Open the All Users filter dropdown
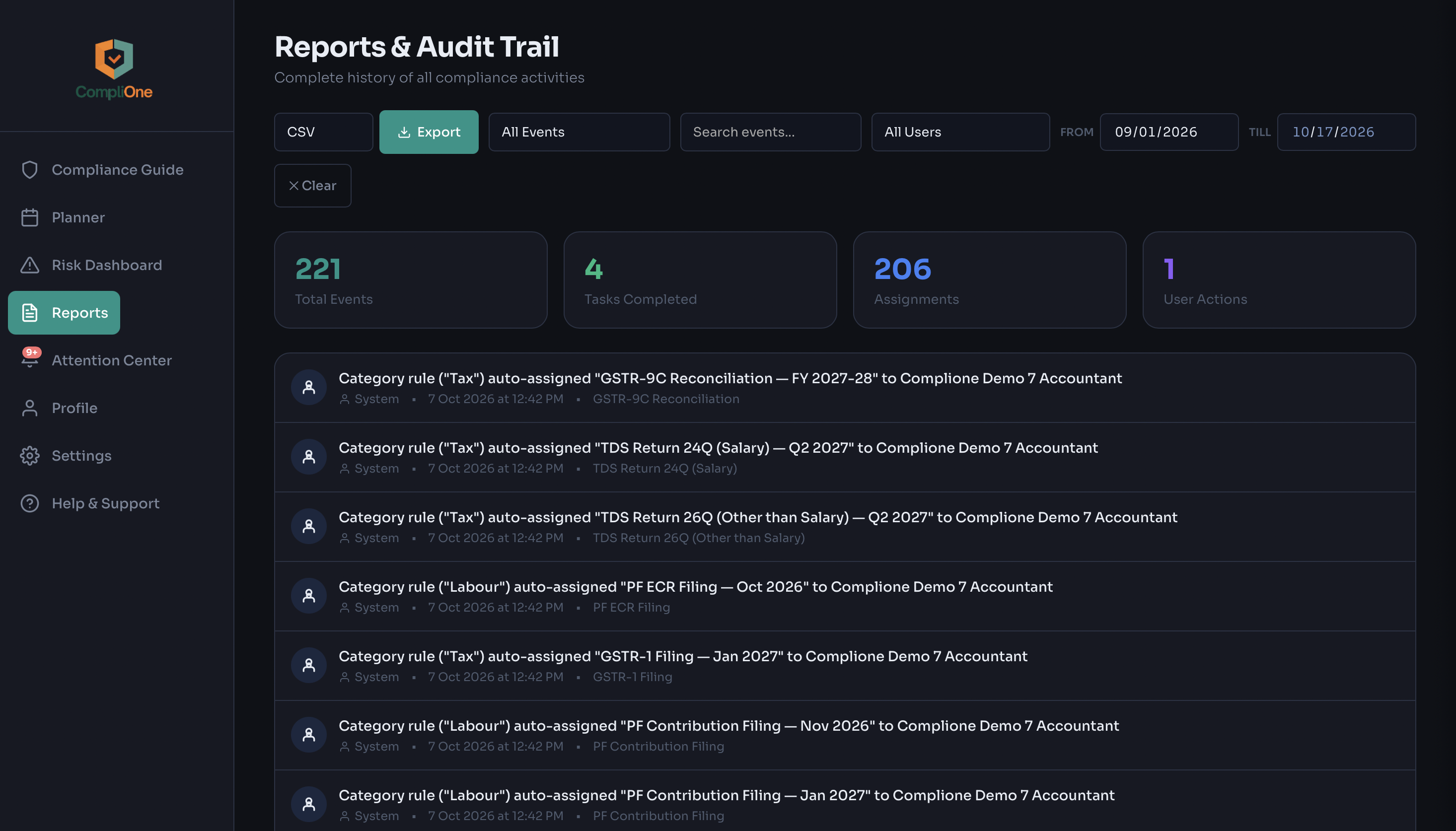Screen dimensions: 1456x831 point(960,132)
